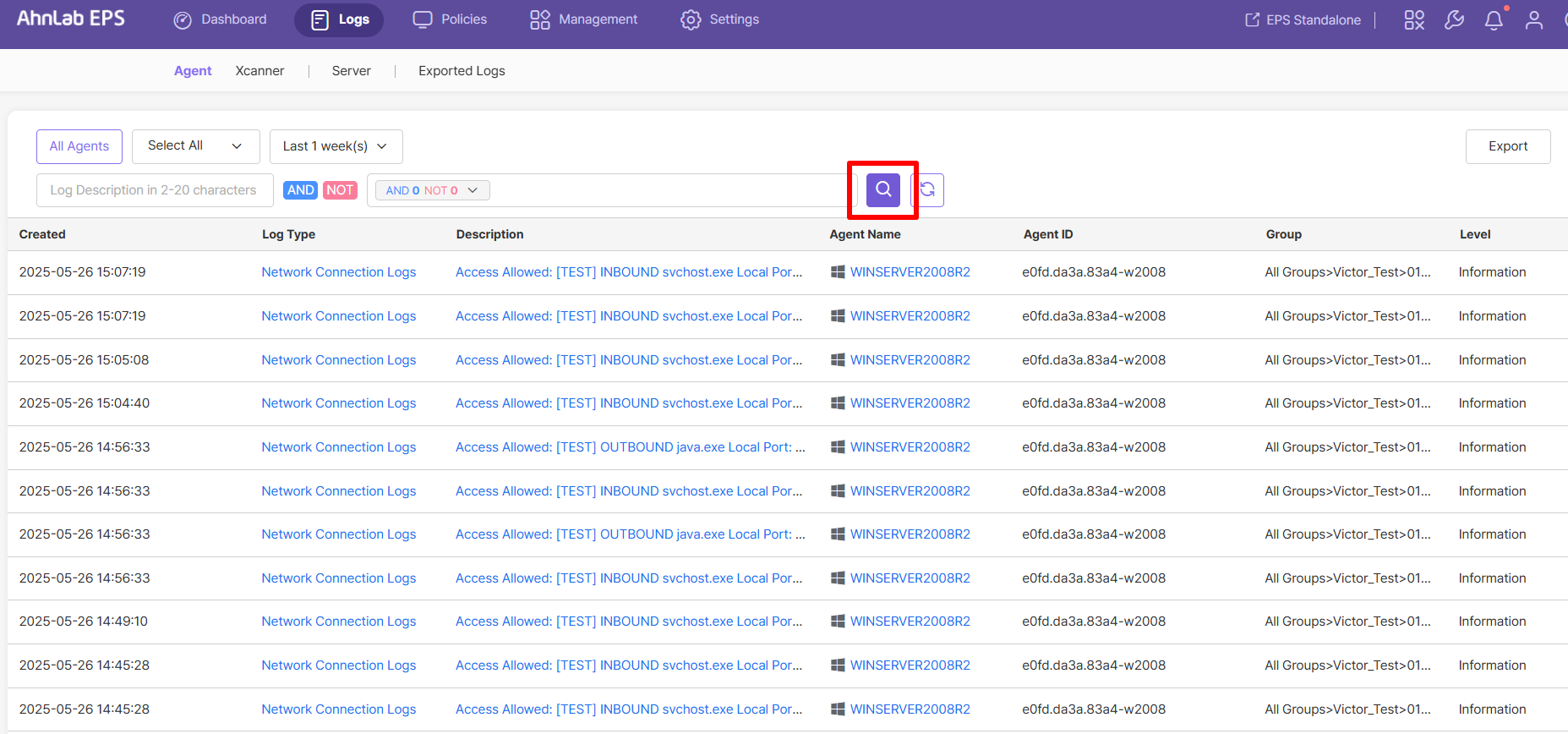
Task: Click the Level column header
Action: click(1475, 234)
